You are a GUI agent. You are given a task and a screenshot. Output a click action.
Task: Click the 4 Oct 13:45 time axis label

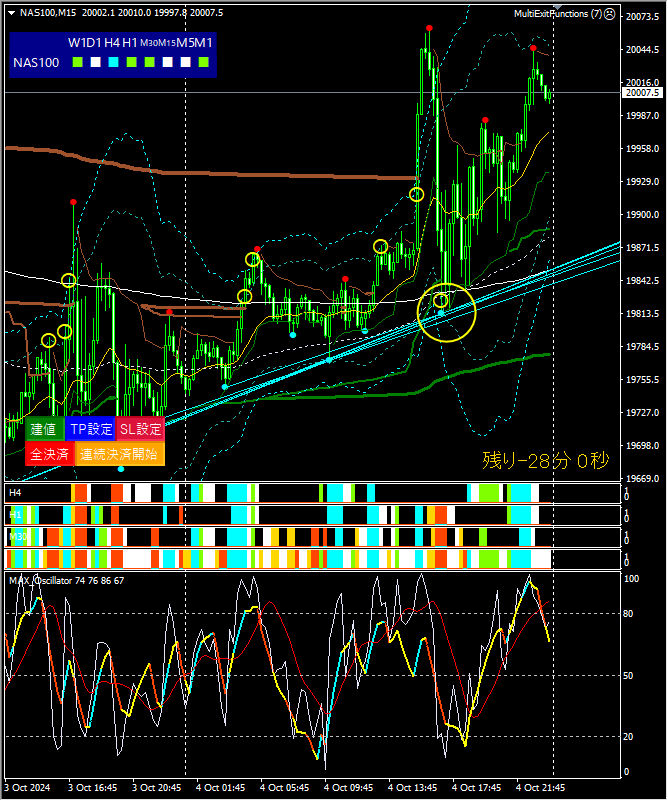[413, 788]
